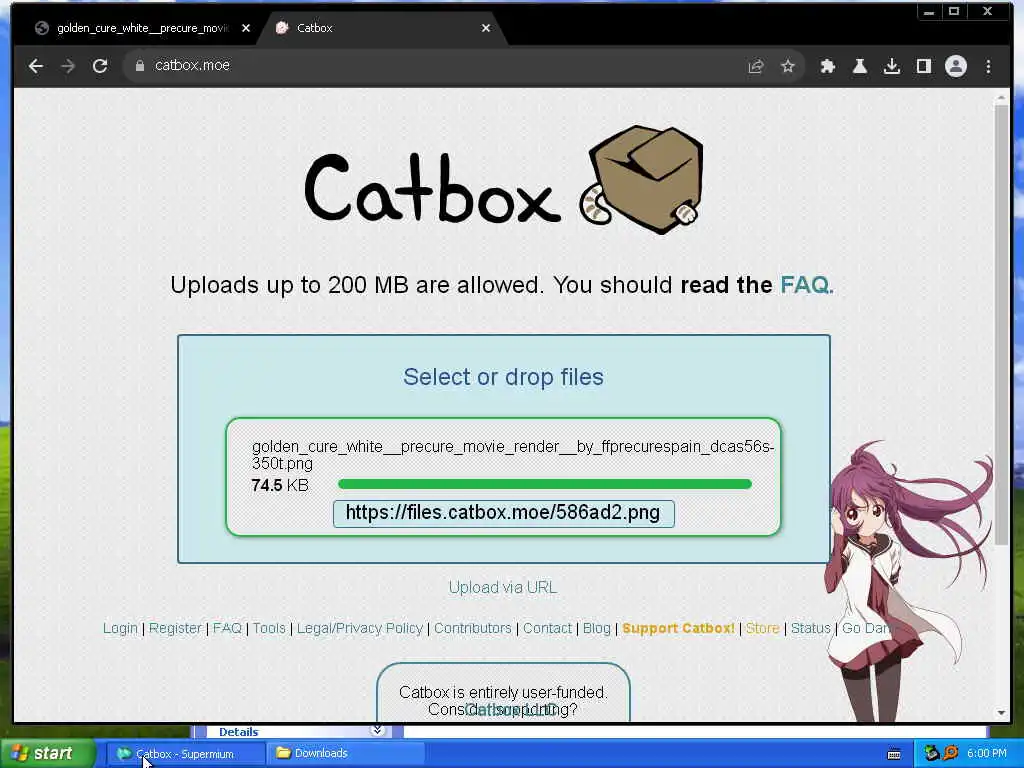Image resolution: width=1024 pixels, height=768 pixels.
Task: Open the experiments flask icon
Action: [859, 66]
